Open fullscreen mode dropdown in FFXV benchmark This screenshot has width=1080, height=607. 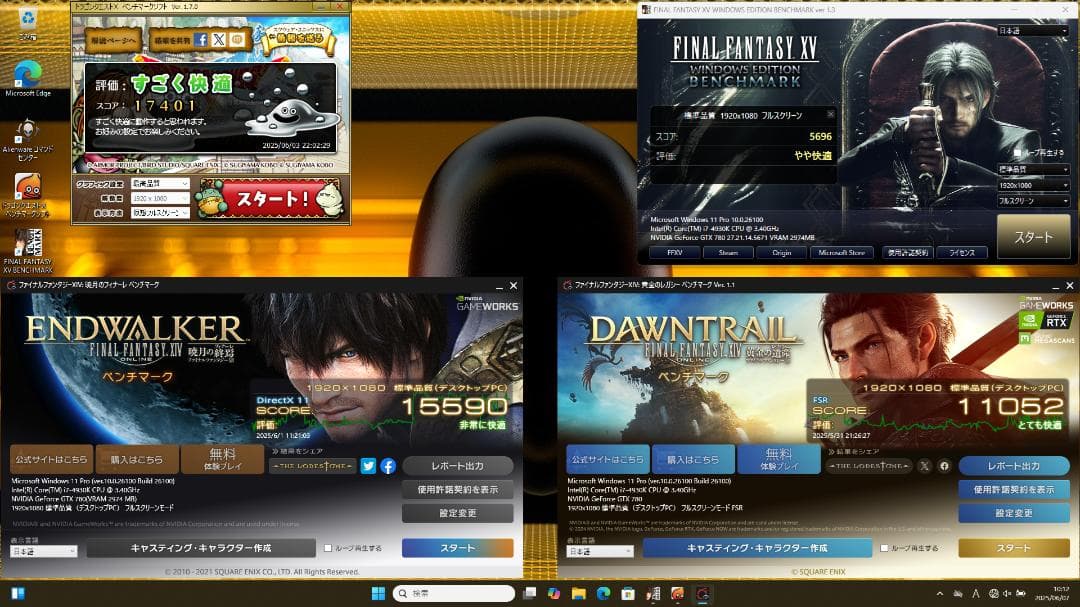tap(1033, 201)
